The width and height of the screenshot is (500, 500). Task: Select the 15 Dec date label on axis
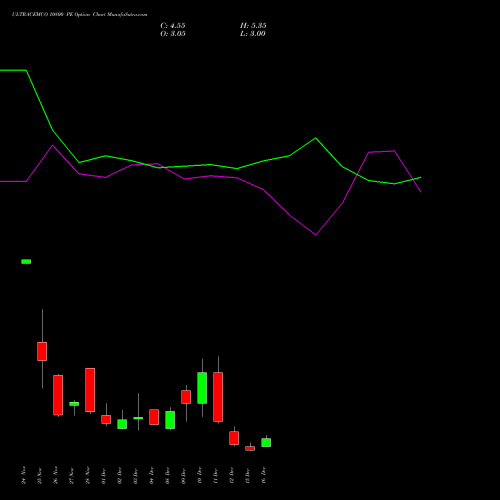pos(248,475)
